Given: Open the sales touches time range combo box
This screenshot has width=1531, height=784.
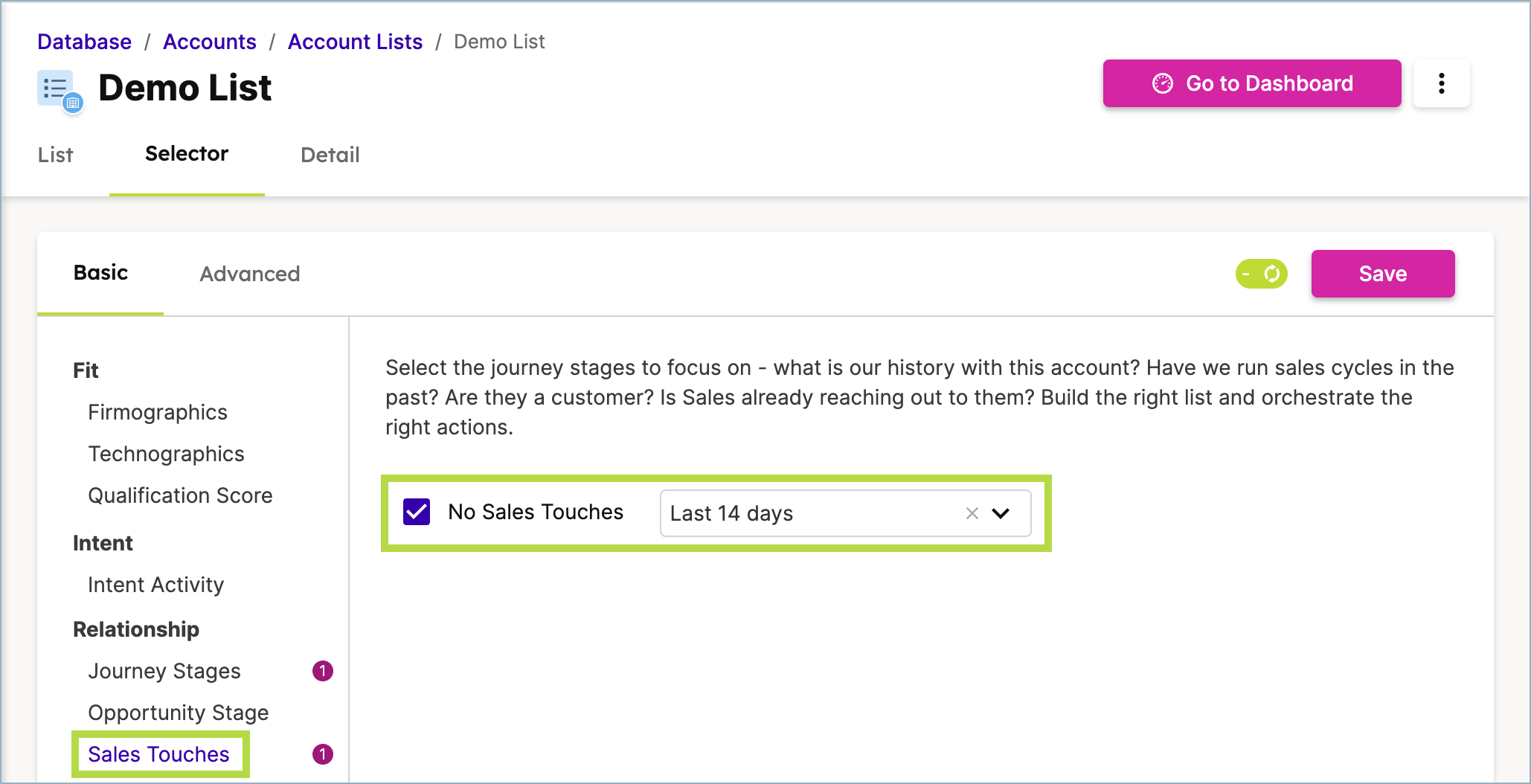Looking at the screenshot, I should (x=845, y=513).
